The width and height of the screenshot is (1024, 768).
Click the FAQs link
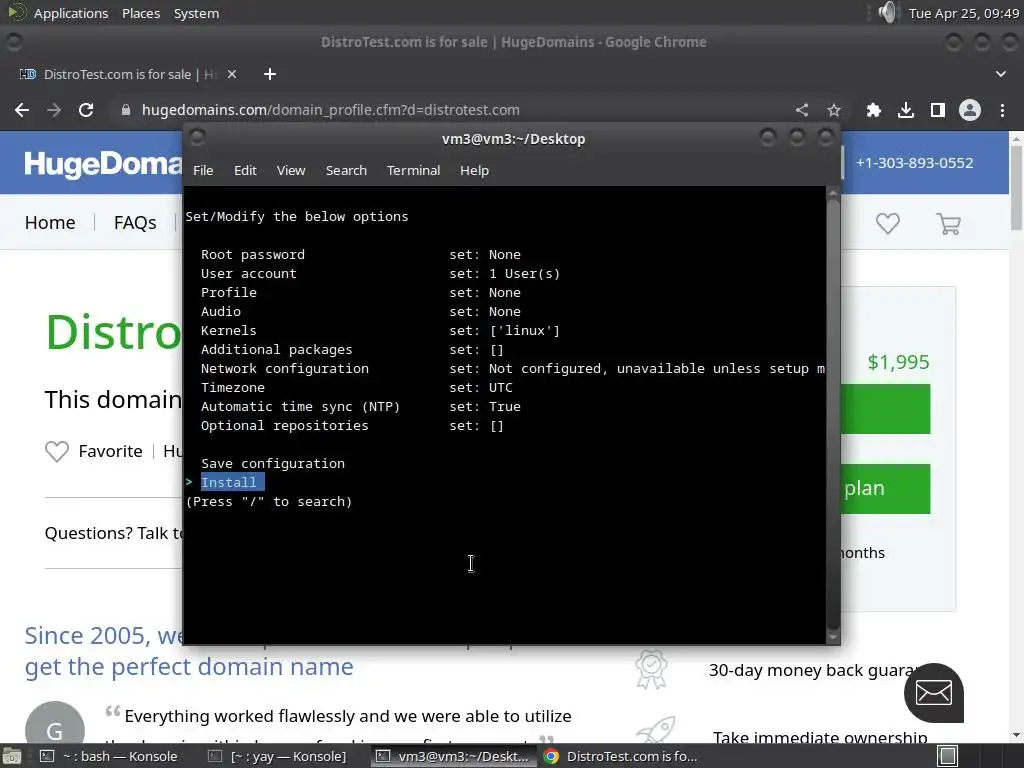(x=135, y=223)
